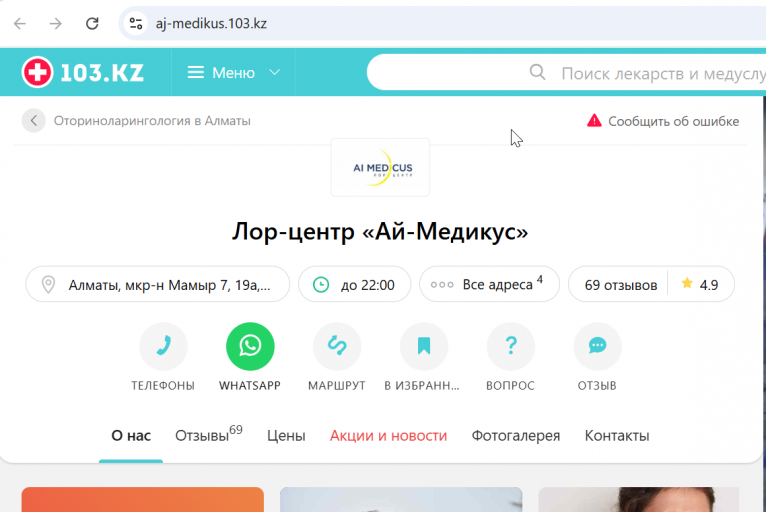Focus the Поиск лекарств search field
766x512 pixels.
coord(567,72)
